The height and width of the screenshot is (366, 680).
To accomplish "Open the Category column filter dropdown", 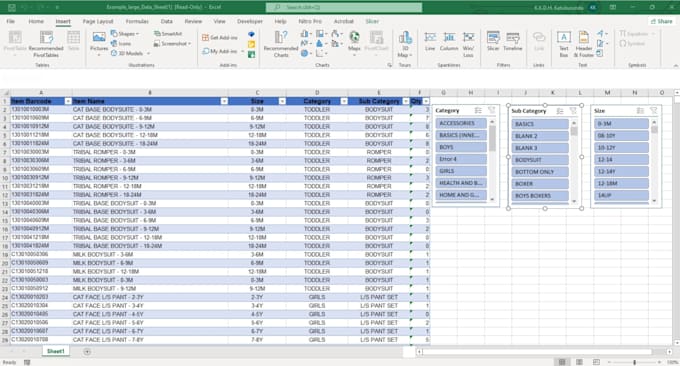I will (344, 101).
